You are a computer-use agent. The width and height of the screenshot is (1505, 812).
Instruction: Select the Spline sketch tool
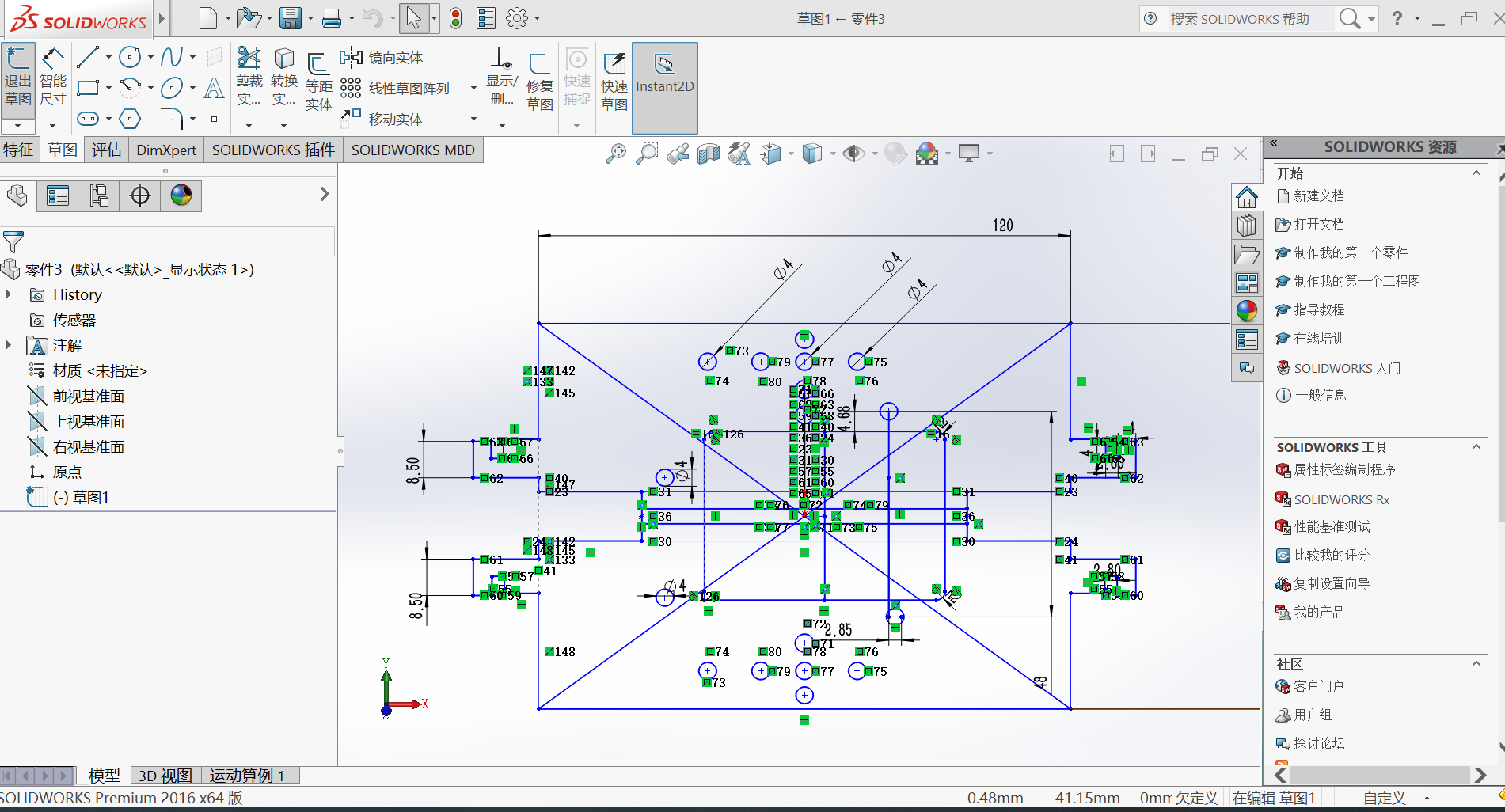pos(172,57)
